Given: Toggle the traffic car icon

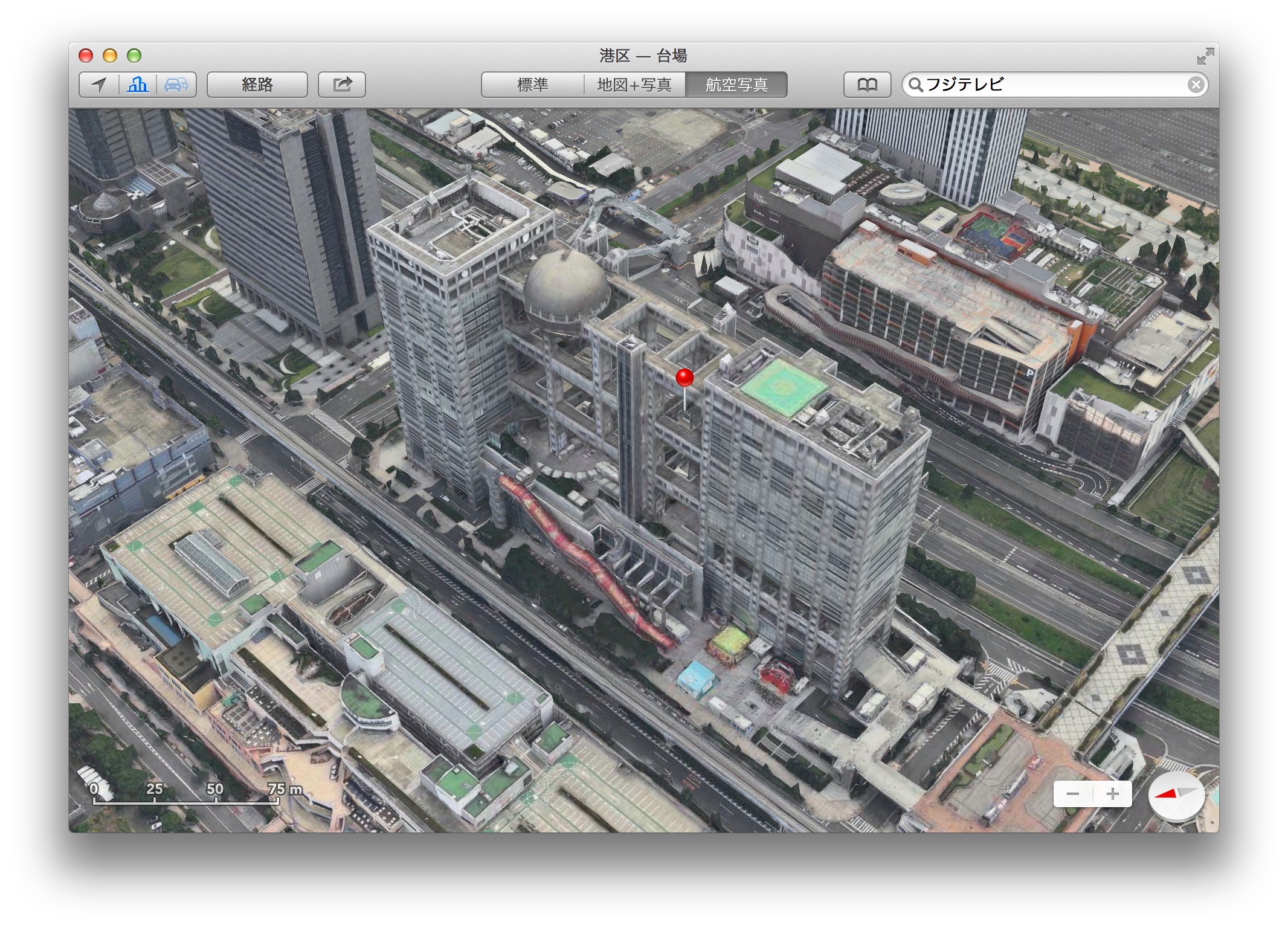Looking at the screenshot, I should [176, 85].
